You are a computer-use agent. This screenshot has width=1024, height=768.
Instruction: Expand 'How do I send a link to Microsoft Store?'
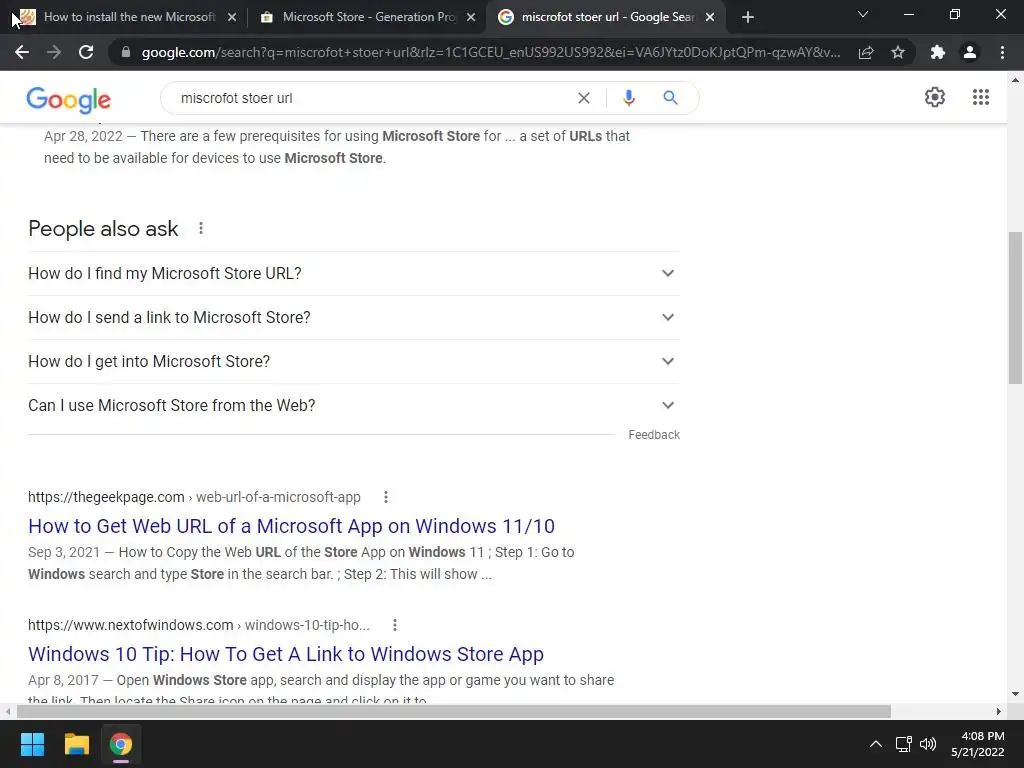click(x=353, y=317)
